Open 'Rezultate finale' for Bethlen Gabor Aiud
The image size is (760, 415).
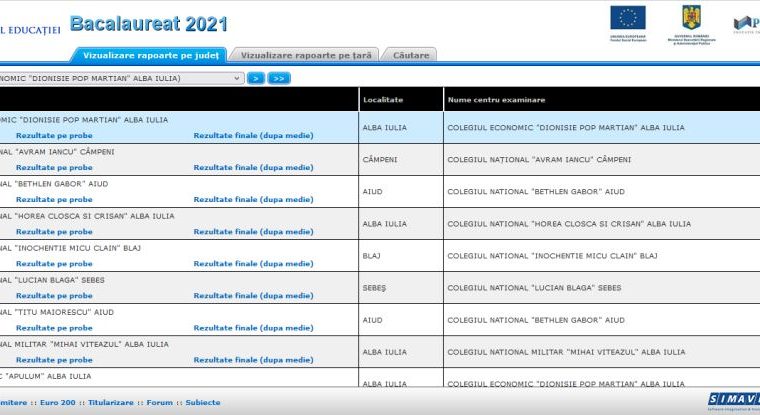pyautogui.click(x=253, y=200)
